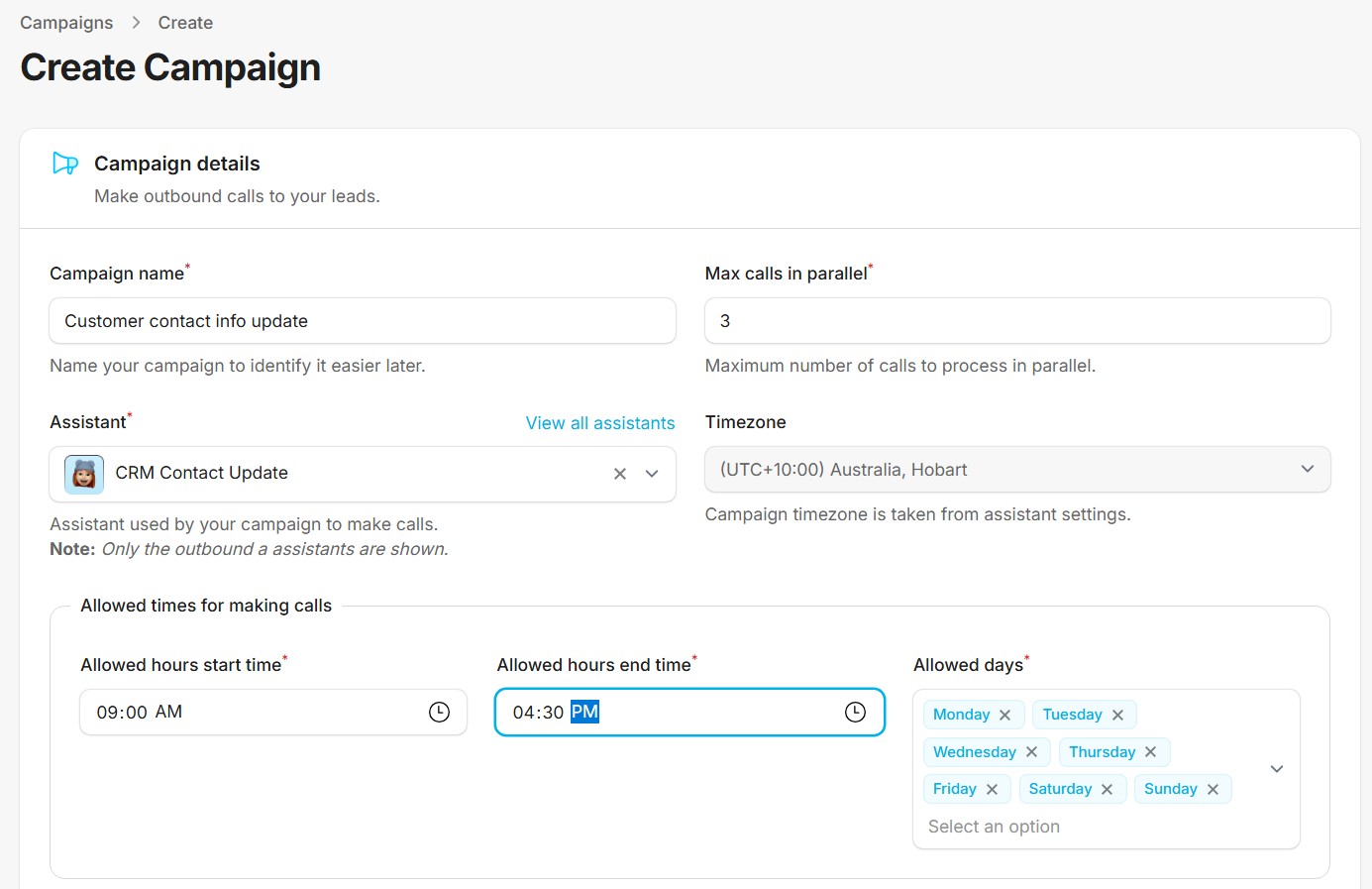1372x889 pixels.
Task: Expand the Assistant dropdown chevron
Action: click(x=652, y=474)
